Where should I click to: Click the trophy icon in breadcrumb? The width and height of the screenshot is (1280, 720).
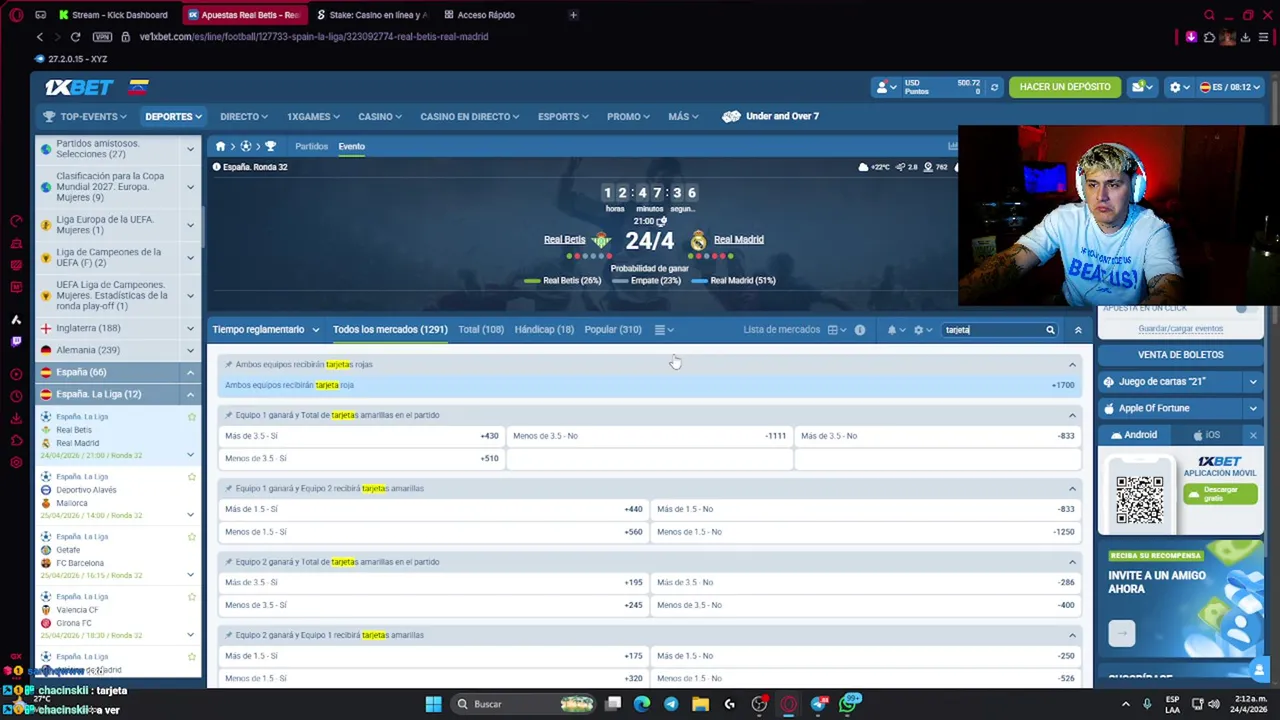(x=270, y=146)
